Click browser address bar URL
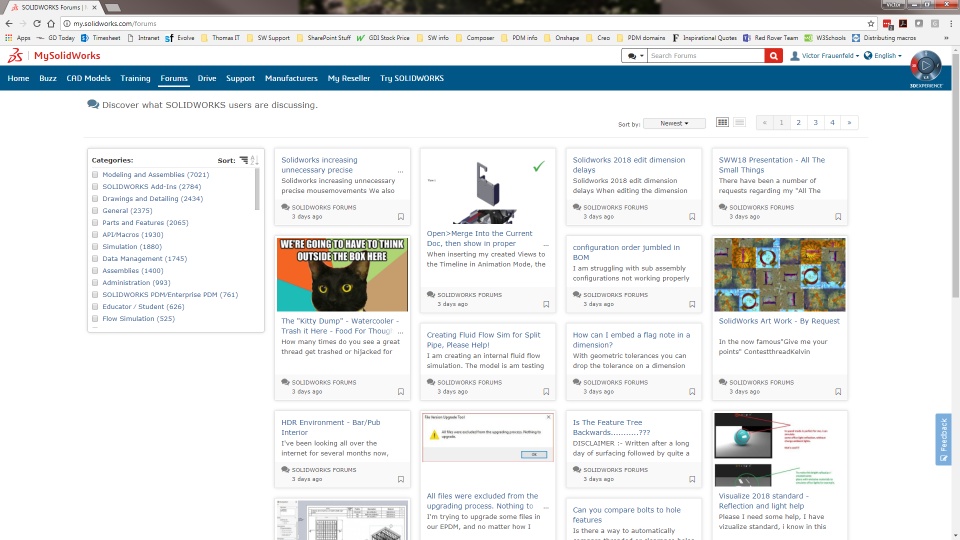Screen dimensions: 960x540 point(114,23)
